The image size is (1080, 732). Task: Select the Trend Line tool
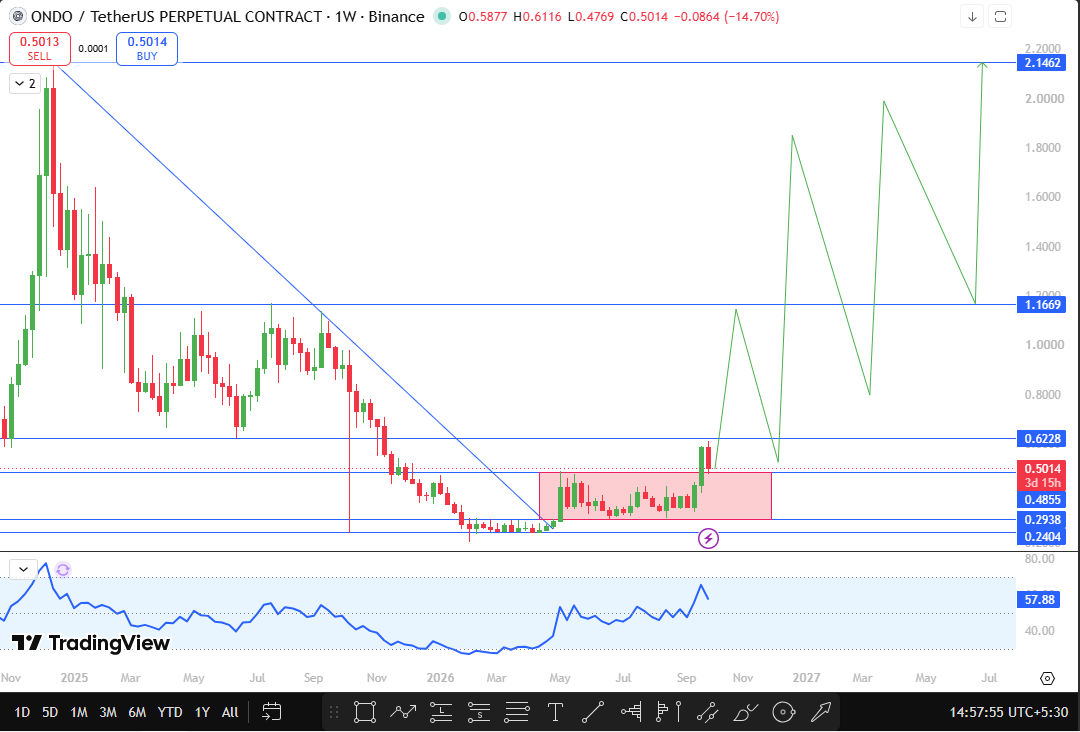[593, 711]
